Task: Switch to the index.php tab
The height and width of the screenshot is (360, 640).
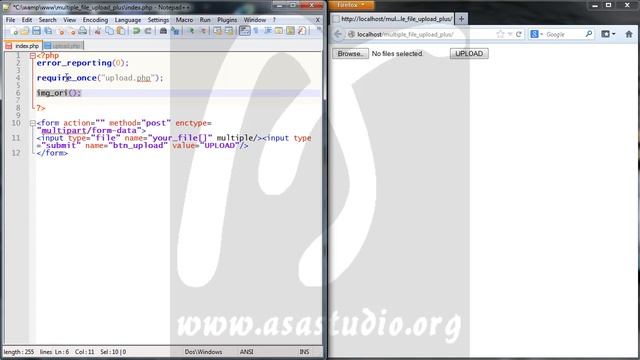Action: pyautogui.click(x=23, y=46)
